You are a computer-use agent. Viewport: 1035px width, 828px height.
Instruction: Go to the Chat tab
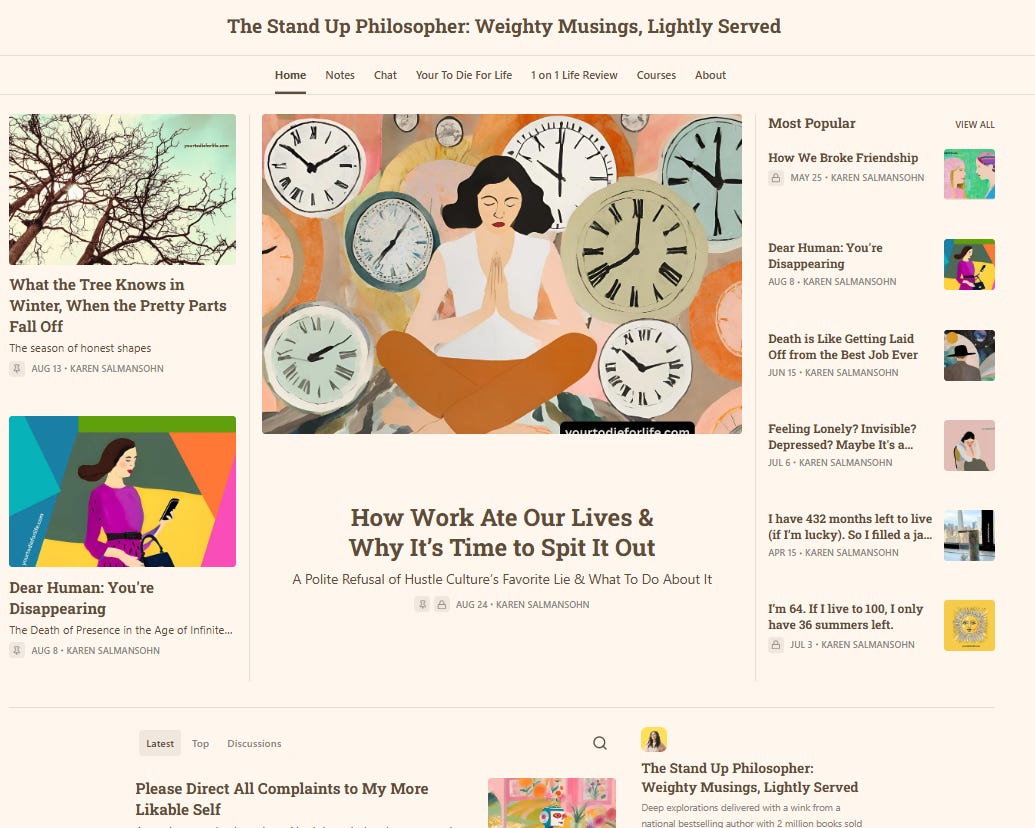[x=385, y=75]
